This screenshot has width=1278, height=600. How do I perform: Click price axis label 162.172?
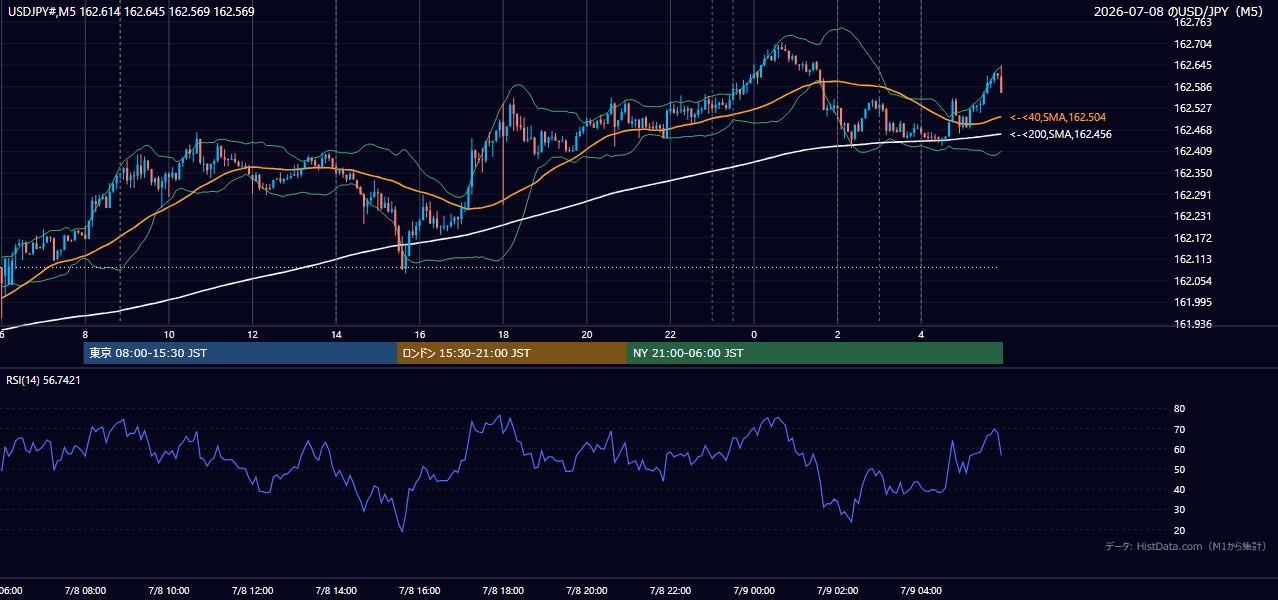(1192, 238)
